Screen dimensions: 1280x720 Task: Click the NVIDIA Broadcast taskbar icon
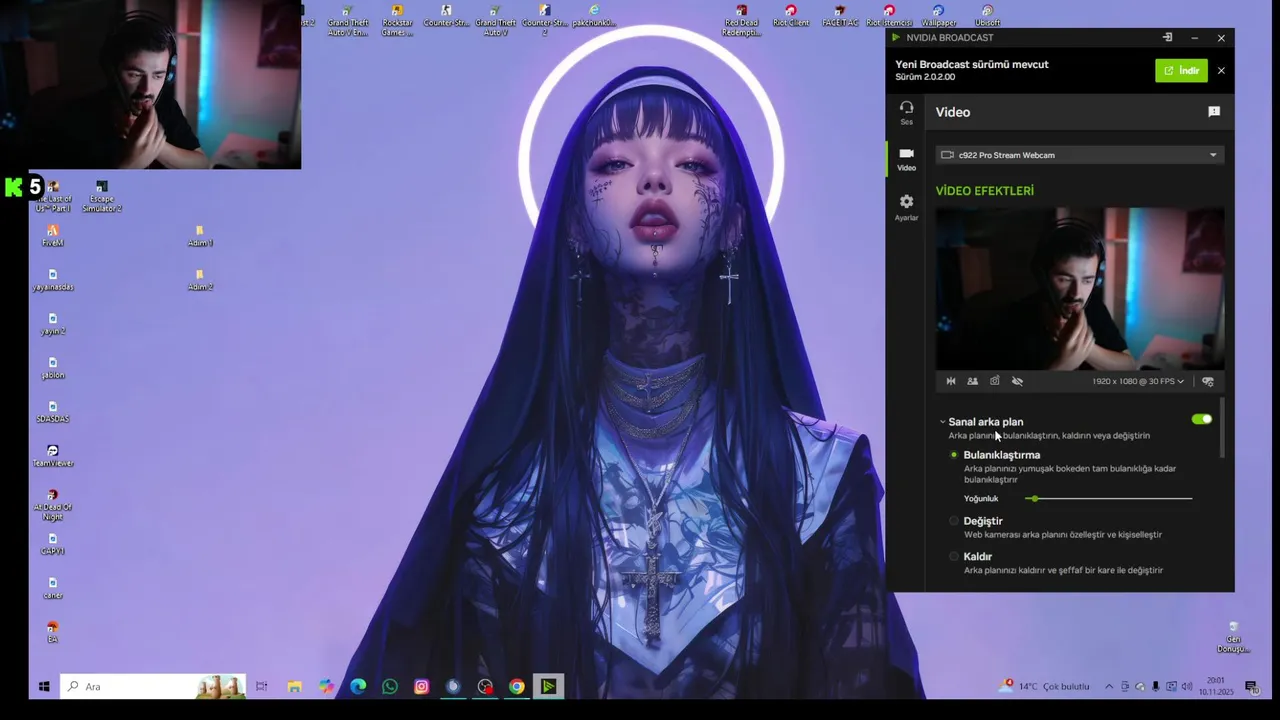pyautogui.click(x=548, y=687)
